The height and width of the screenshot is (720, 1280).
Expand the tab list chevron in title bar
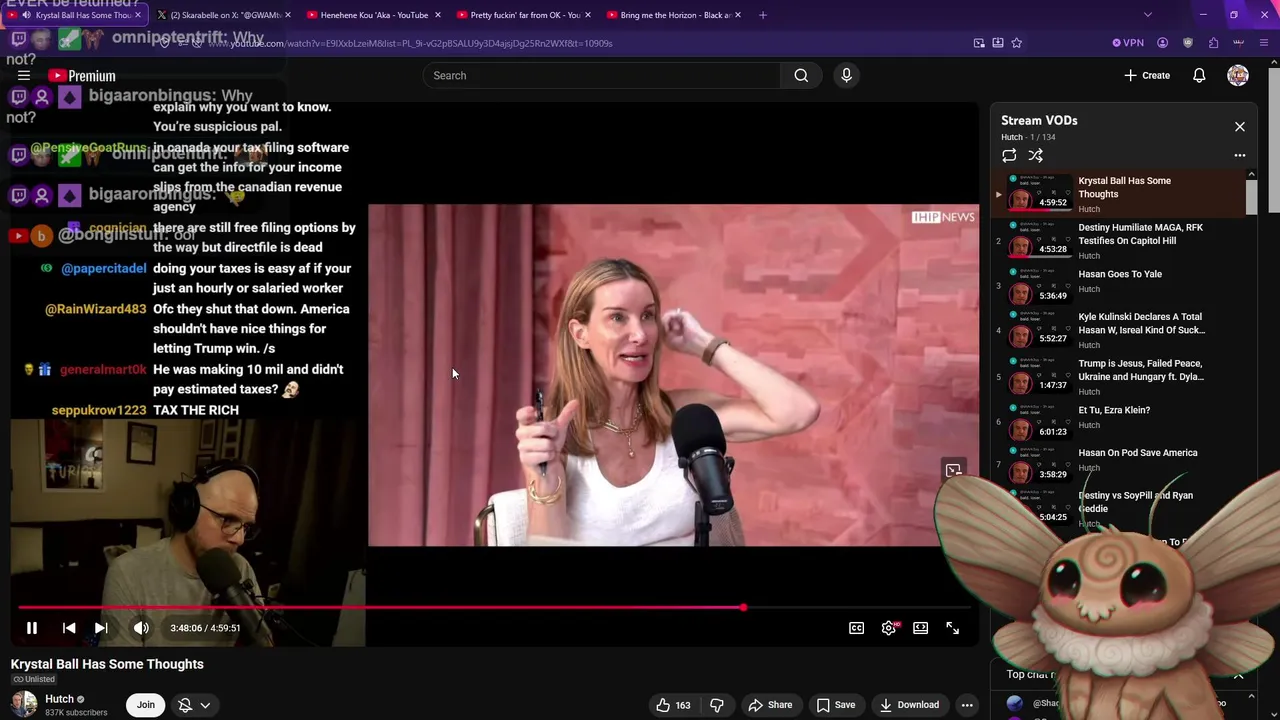point(1147,15)
